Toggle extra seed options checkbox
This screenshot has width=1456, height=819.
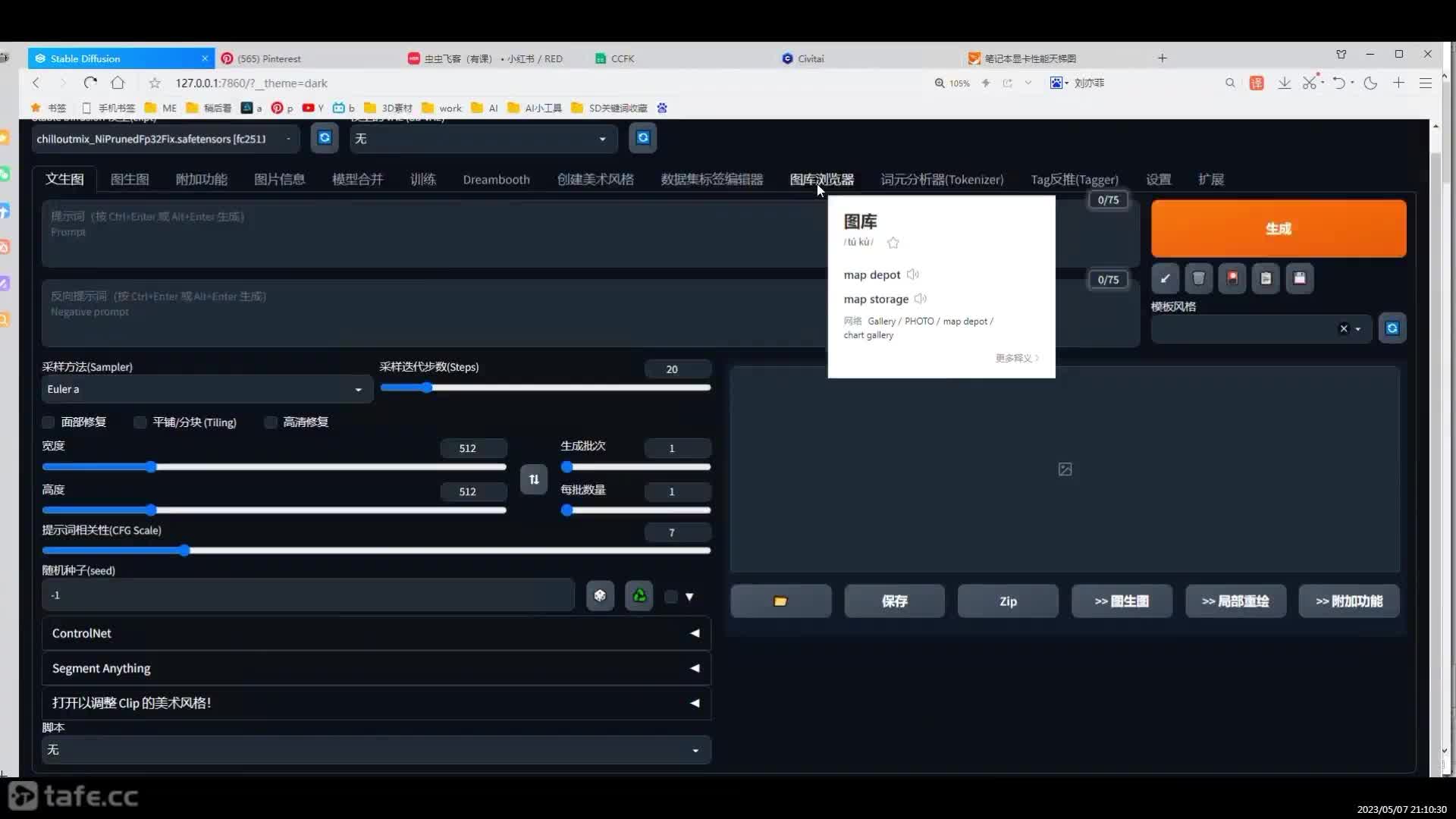(x=670, y=597)
